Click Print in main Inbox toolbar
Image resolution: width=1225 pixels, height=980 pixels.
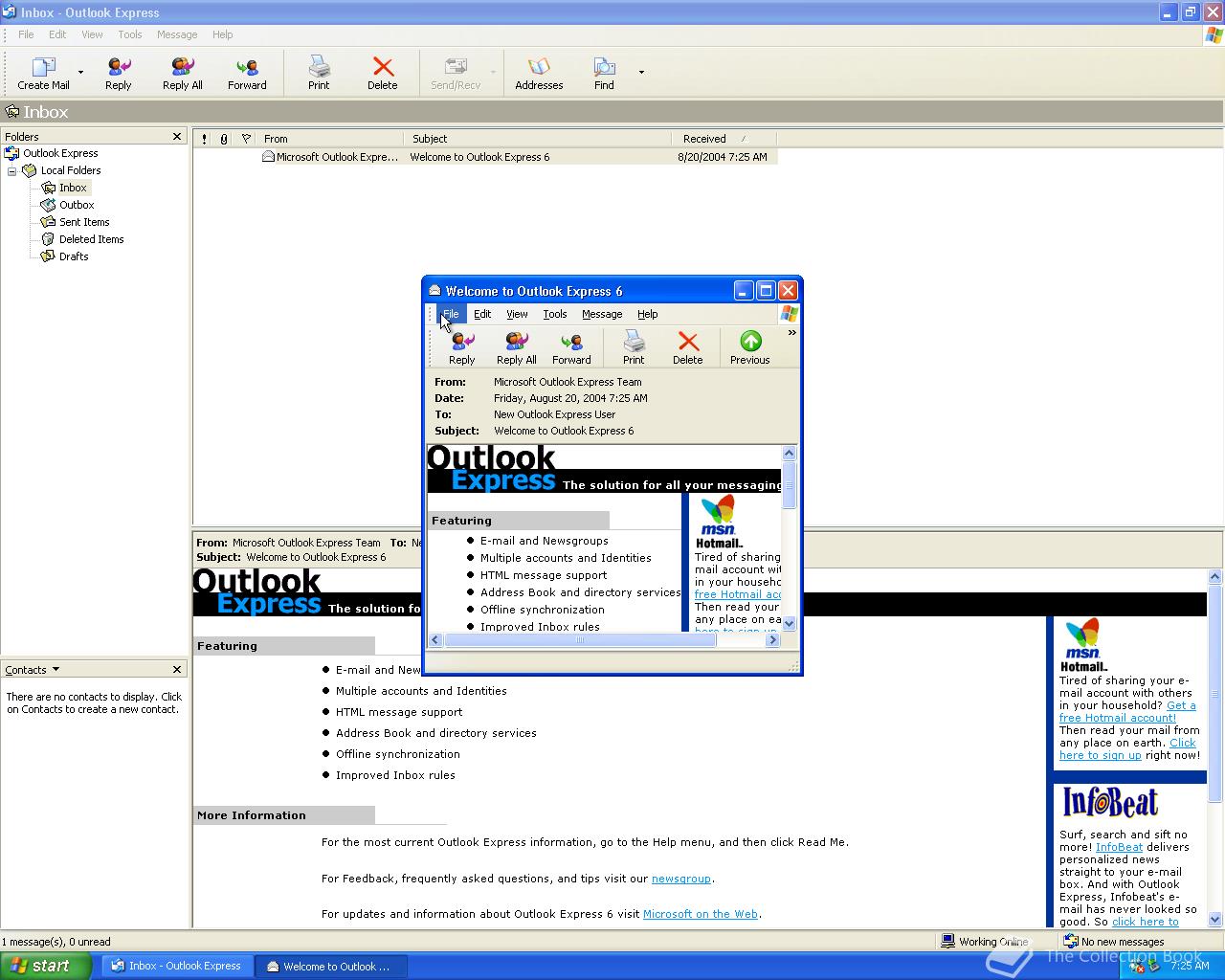click(319, 73)
